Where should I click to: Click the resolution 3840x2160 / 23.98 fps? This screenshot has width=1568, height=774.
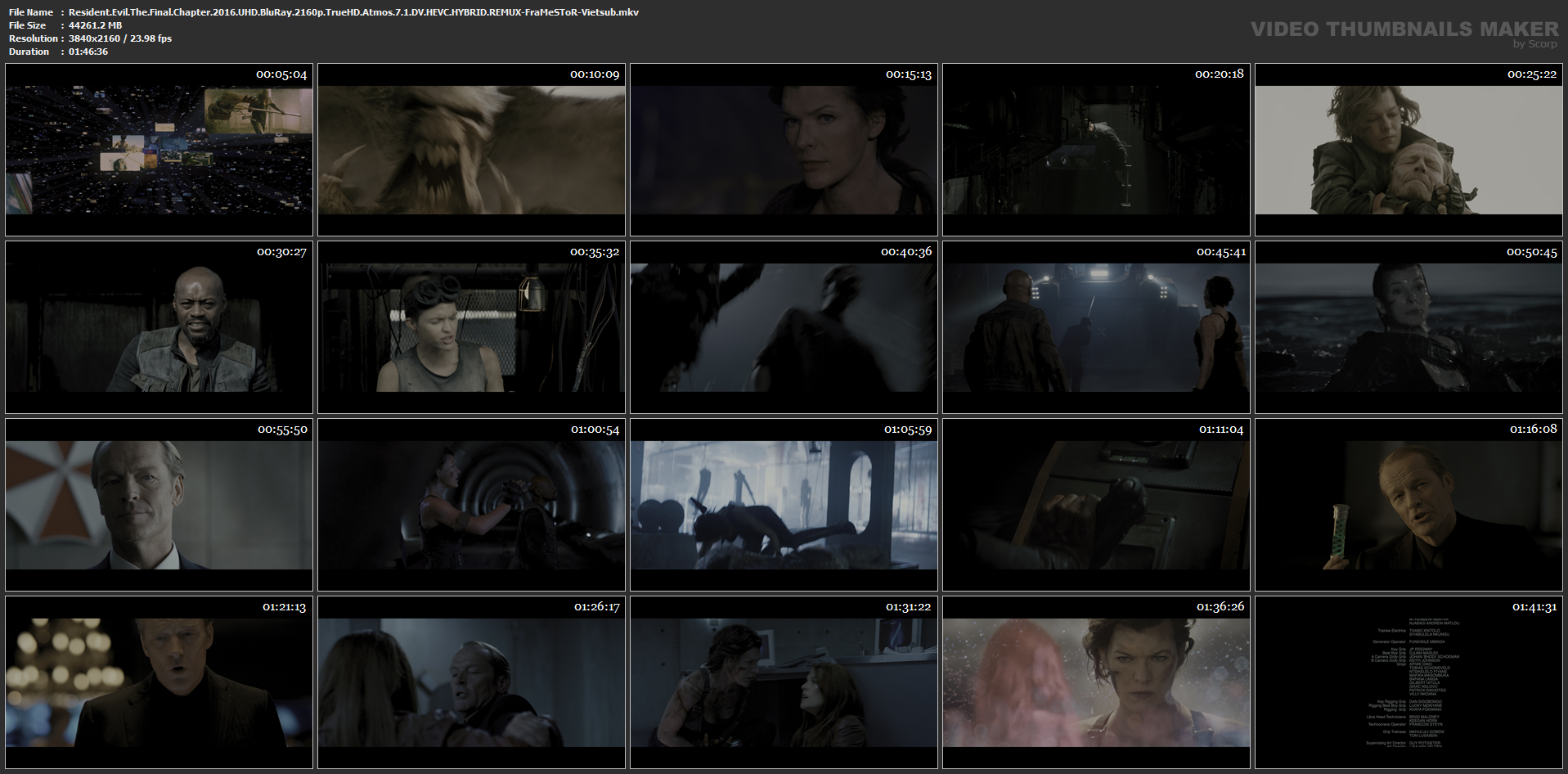click(x=120, y=38)
